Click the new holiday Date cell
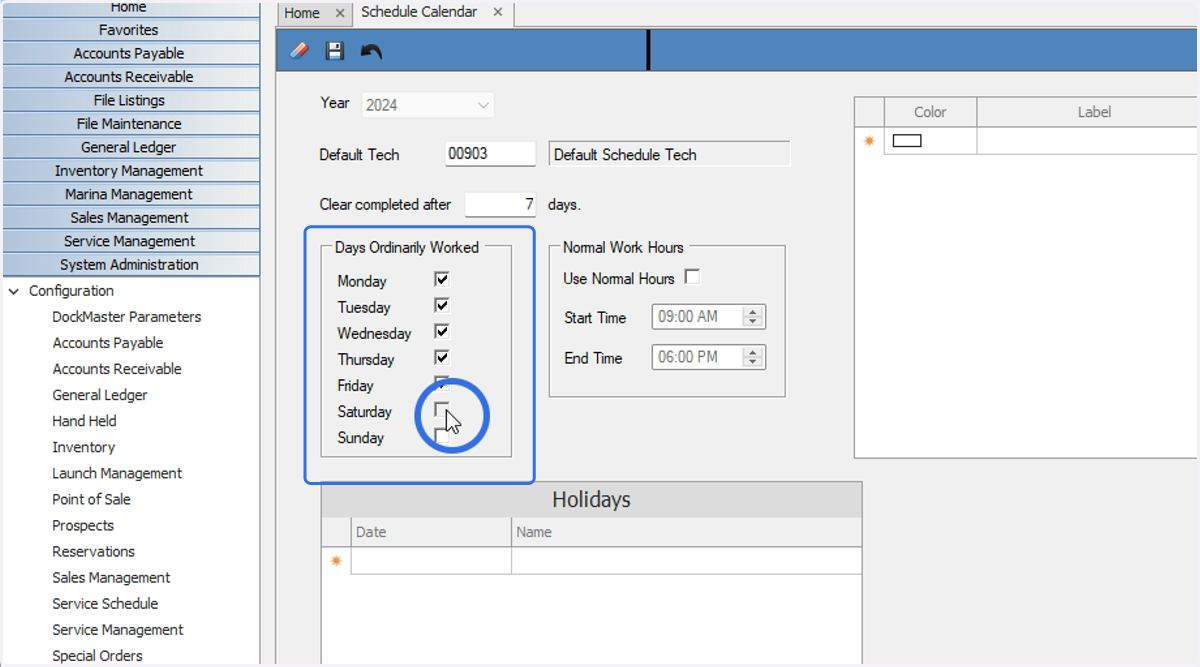 tap(431, 561)
